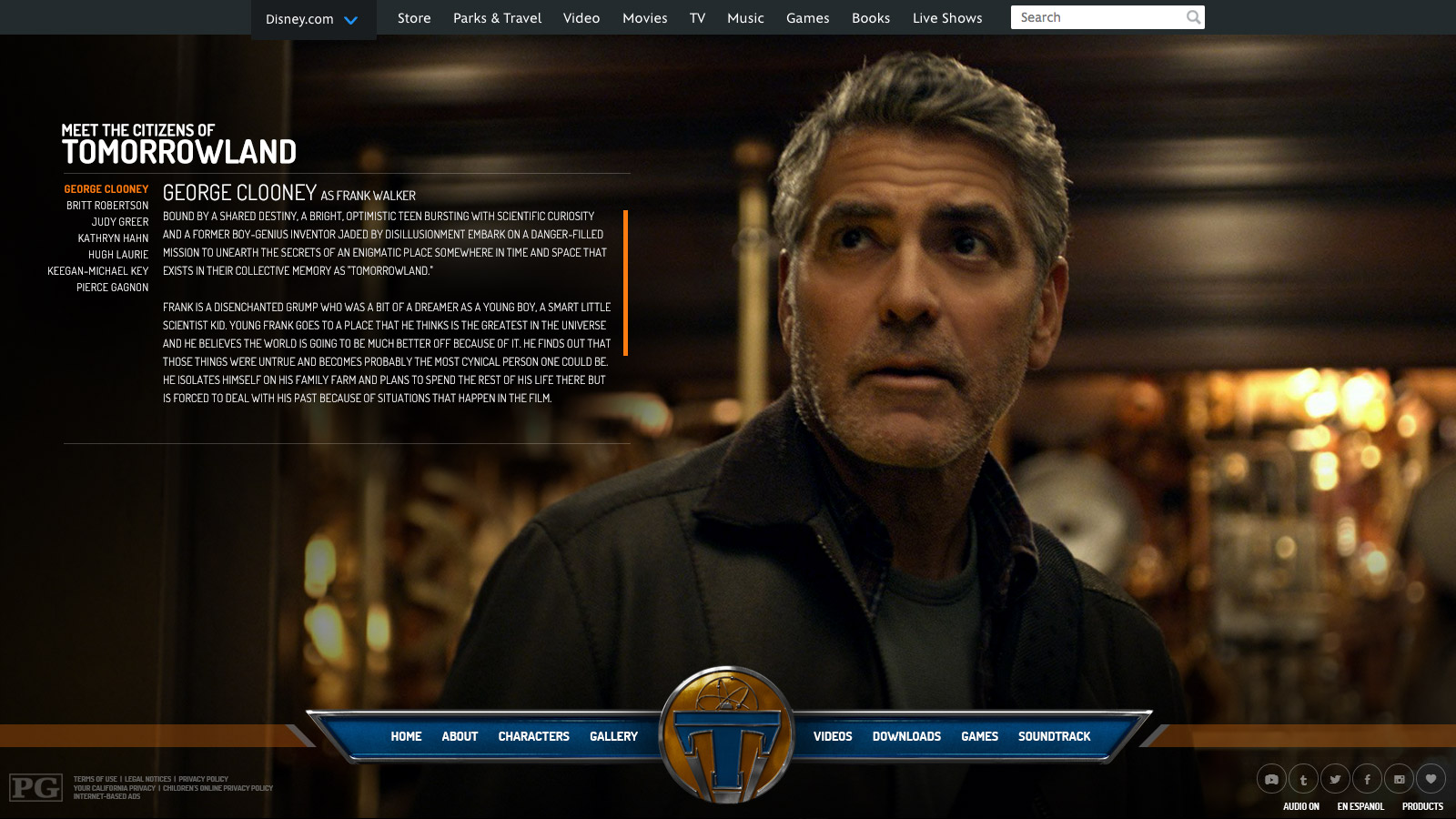1456x819 pixels.
Task: Expand the Disney.com dropdown chevron
Action: (x=350, y=20)
